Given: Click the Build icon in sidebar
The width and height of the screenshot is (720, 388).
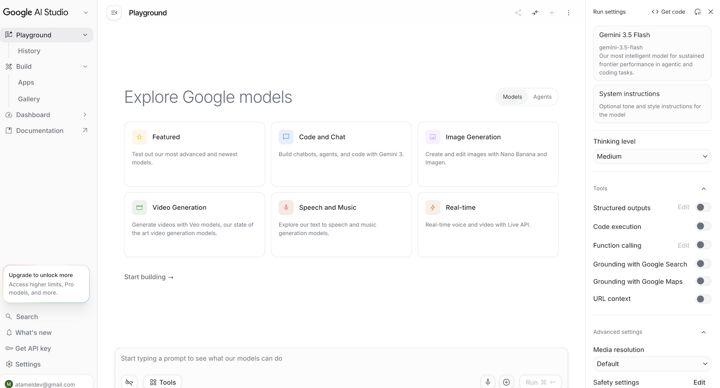Looking at the screenshot, I should [x=8, y=67].
